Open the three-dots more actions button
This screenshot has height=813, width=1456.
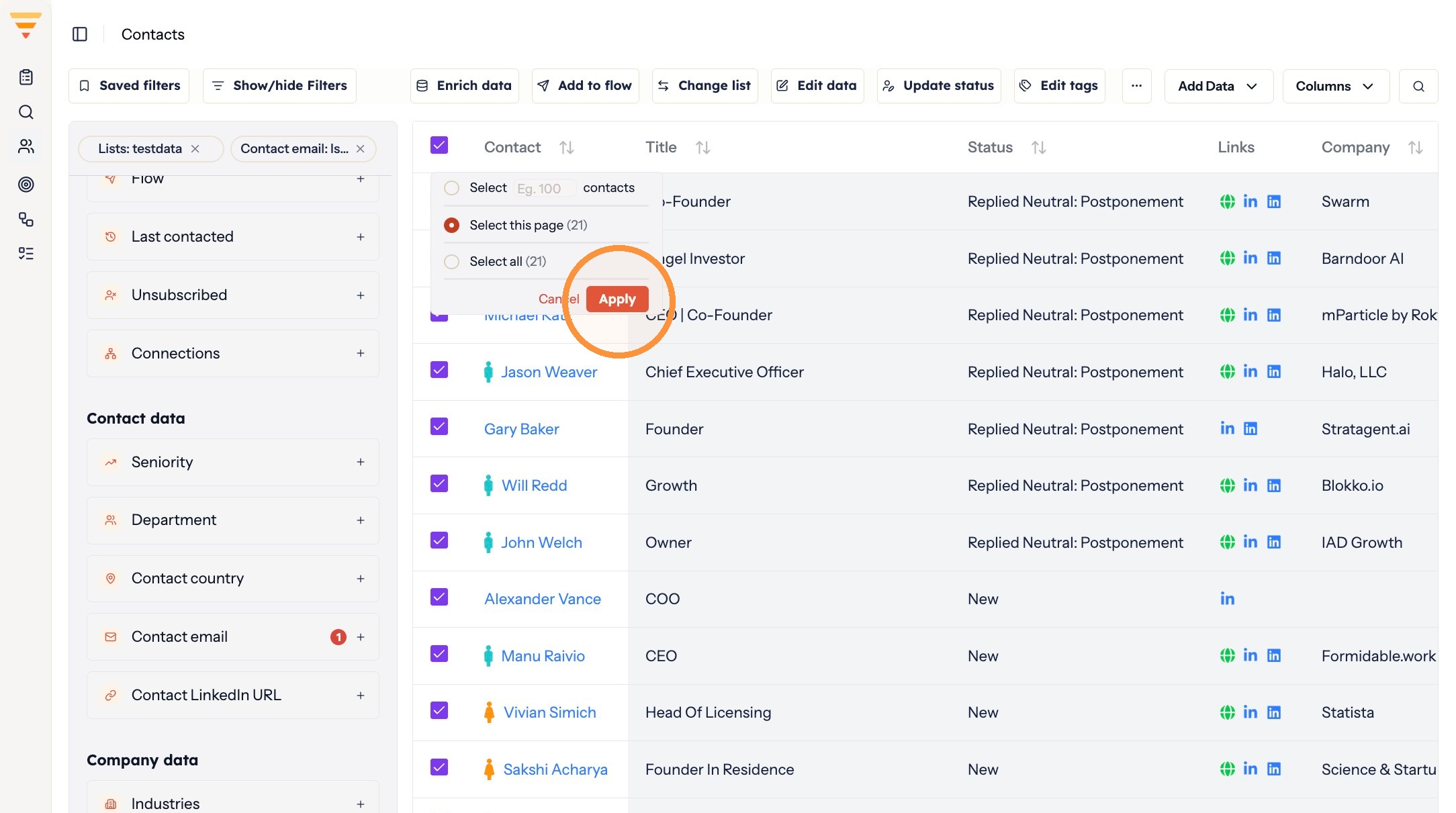1136,86
